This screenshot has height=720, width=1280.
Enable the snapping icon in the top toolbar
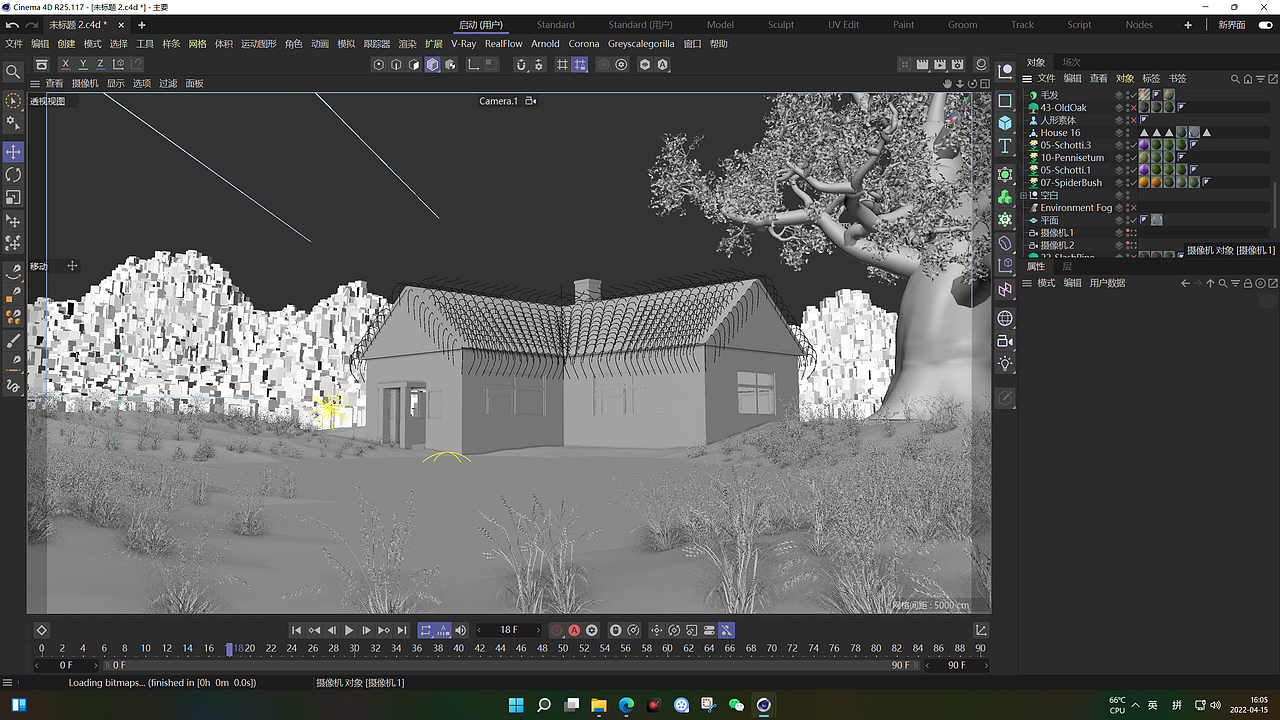click(x=522, y=65)
